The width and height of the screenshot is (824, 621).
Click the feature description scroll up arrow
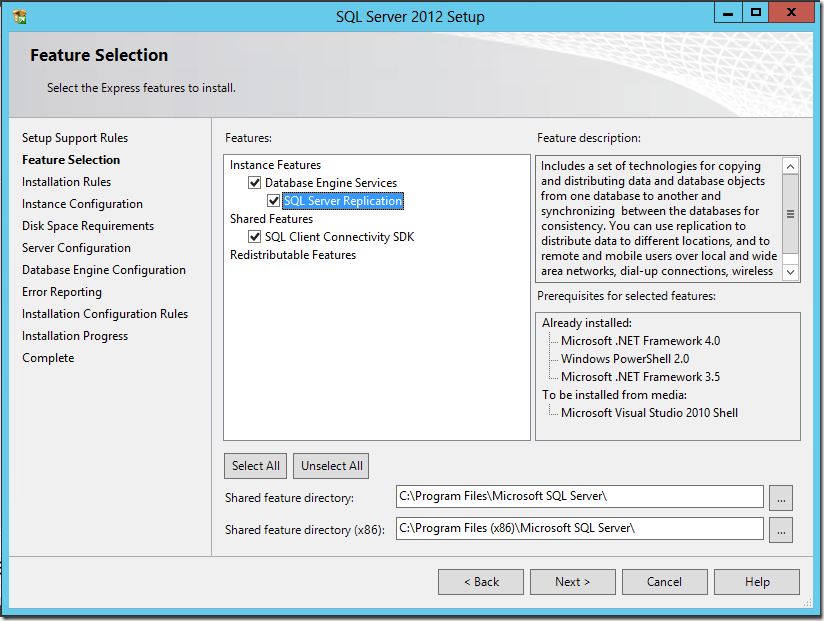pyautogui.click(x=790, y=167)
